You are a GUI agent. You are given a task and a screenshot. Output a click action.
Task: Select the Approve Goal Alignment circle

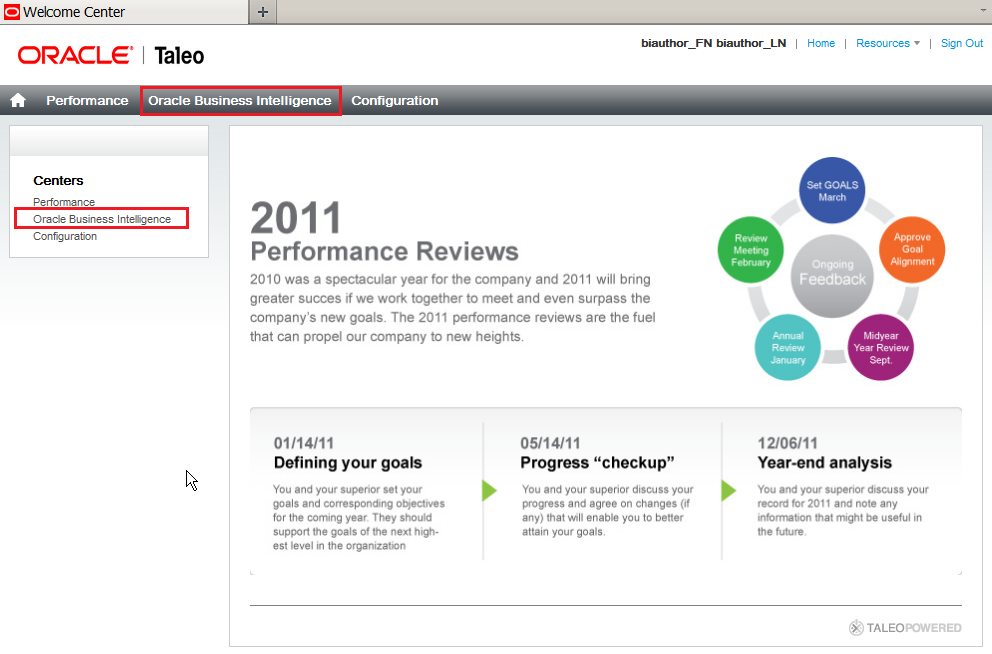[910, 249]
